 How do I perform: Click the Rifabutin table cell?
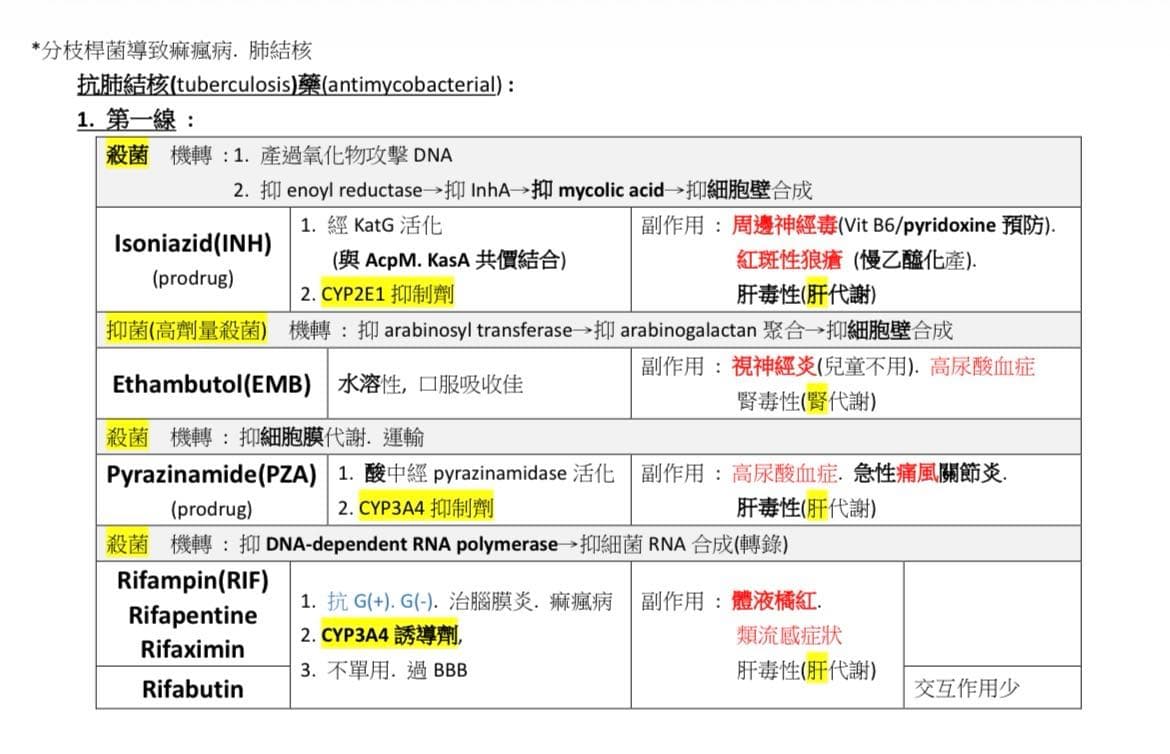tap(193, 688)
